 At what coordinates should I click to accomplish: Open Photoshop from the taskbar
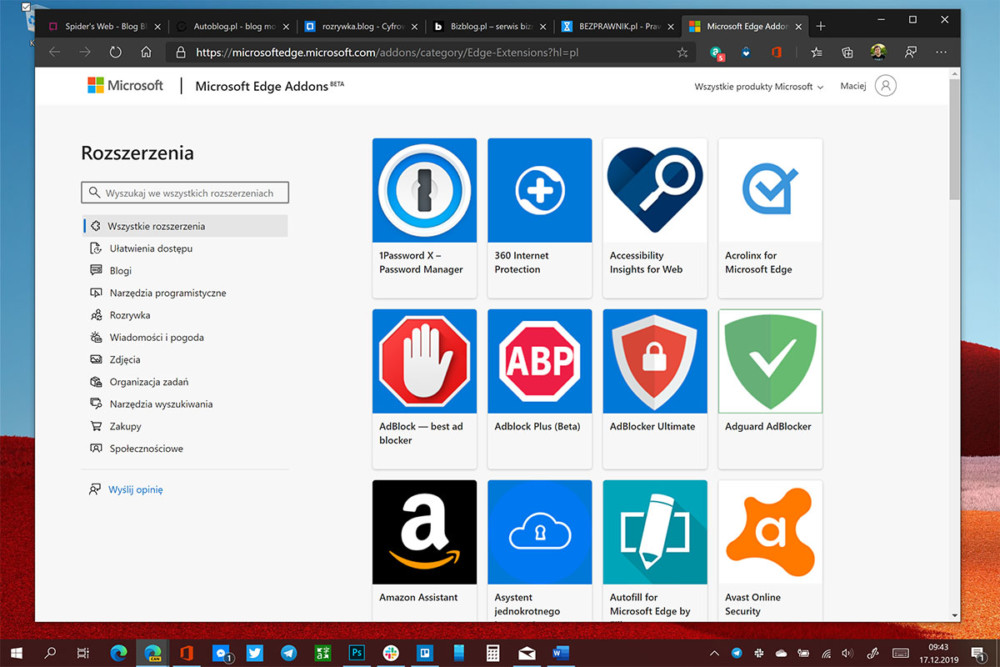357,653
